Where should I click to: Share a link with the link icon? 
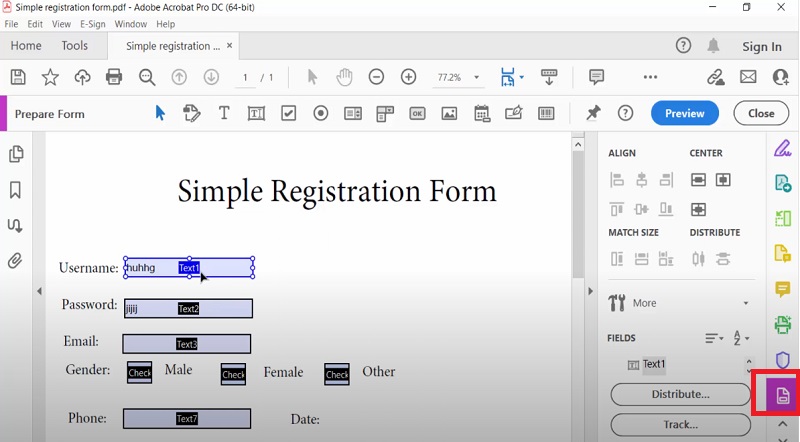tap(715, 77)
